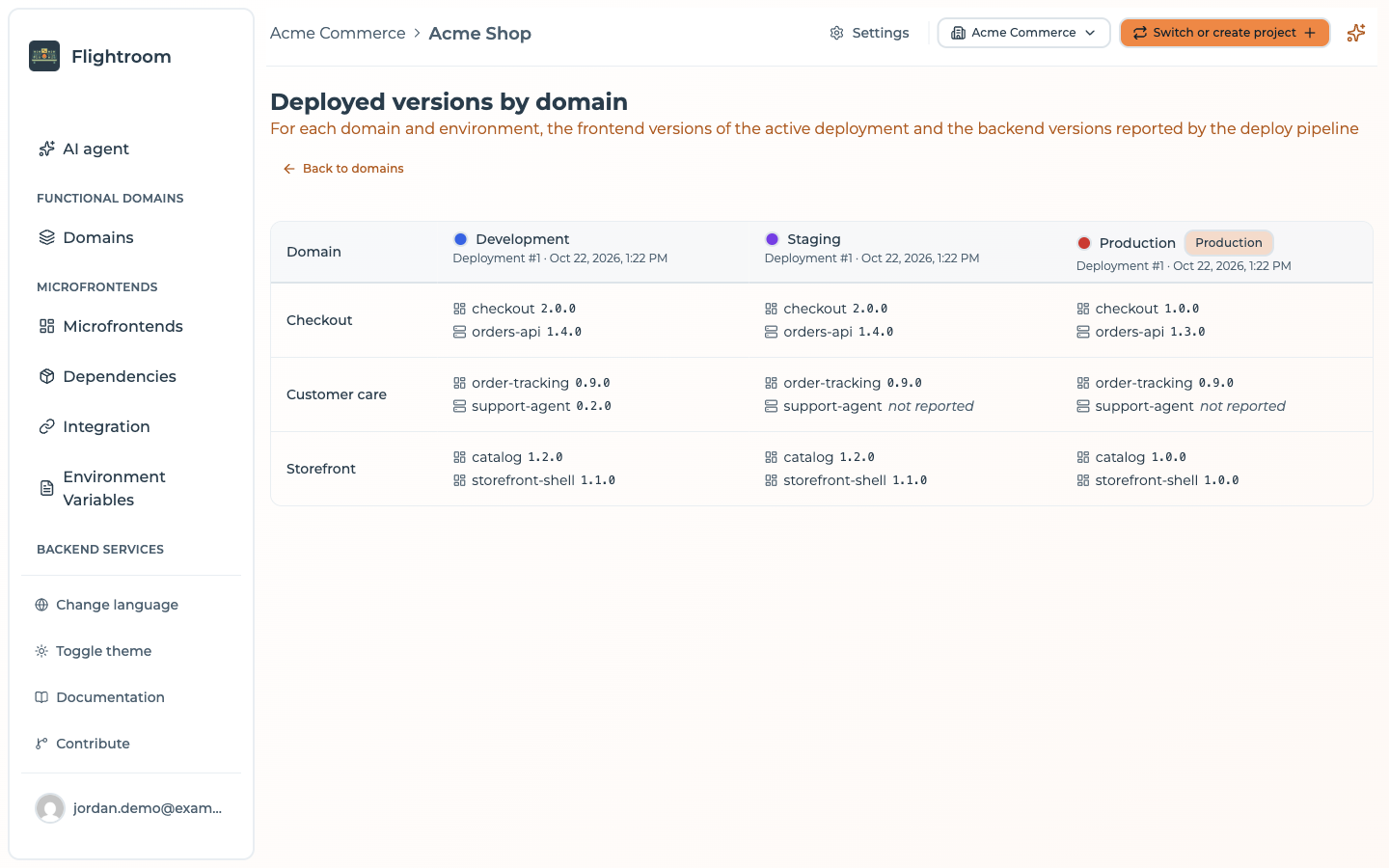Click the purple Staging environment dot
The height and width of the screenshot is (868, 1389).
point(772,239)
